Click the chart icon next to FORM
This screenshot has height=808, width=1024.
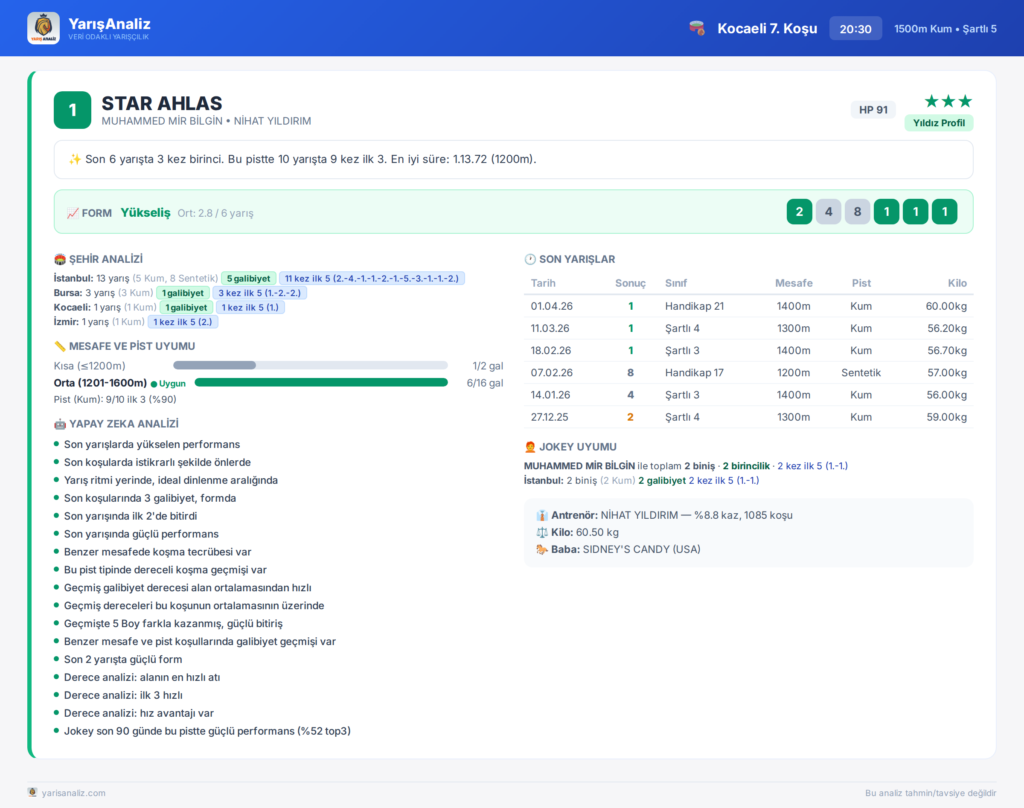72,213
